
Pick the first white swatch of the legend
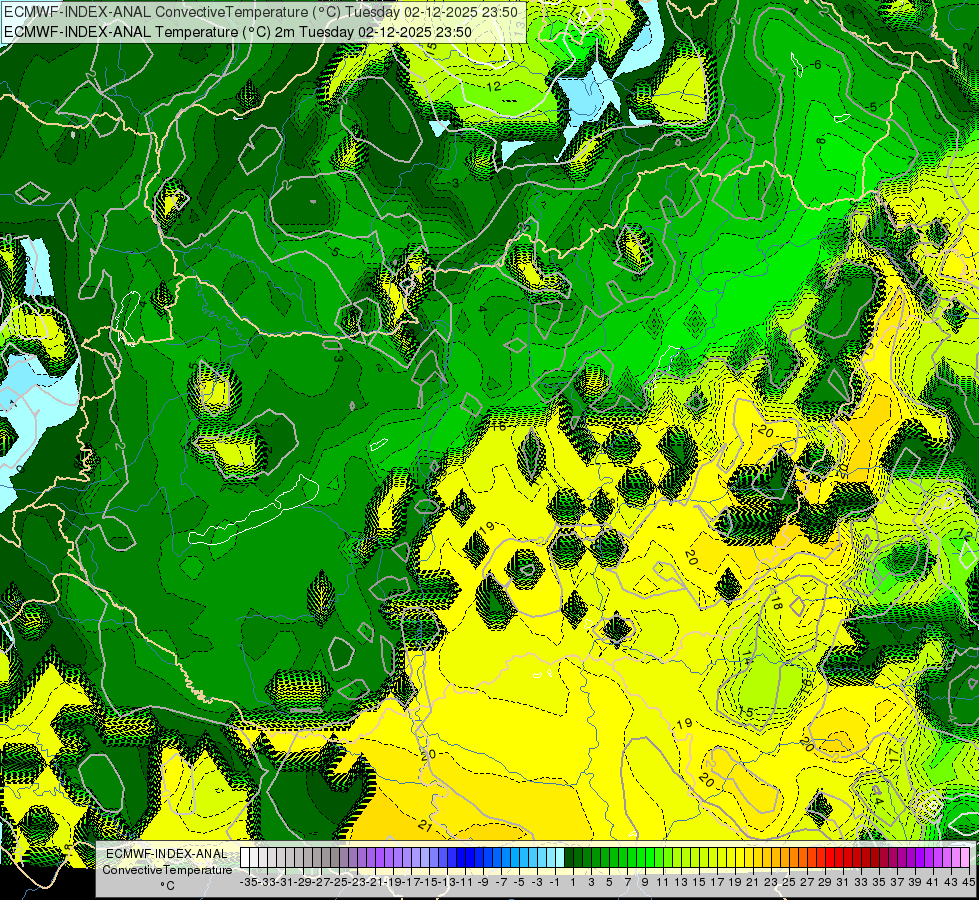(245, 857)
